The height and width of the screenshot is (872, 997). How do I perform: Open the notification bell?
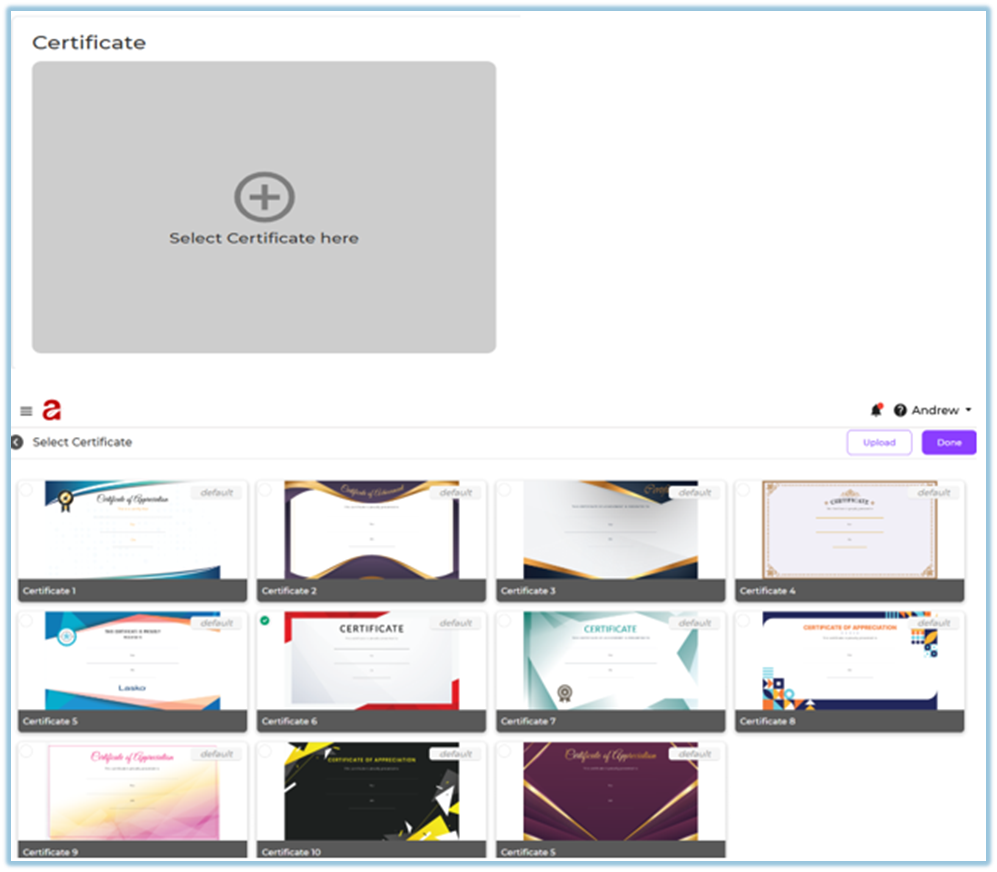876,410
